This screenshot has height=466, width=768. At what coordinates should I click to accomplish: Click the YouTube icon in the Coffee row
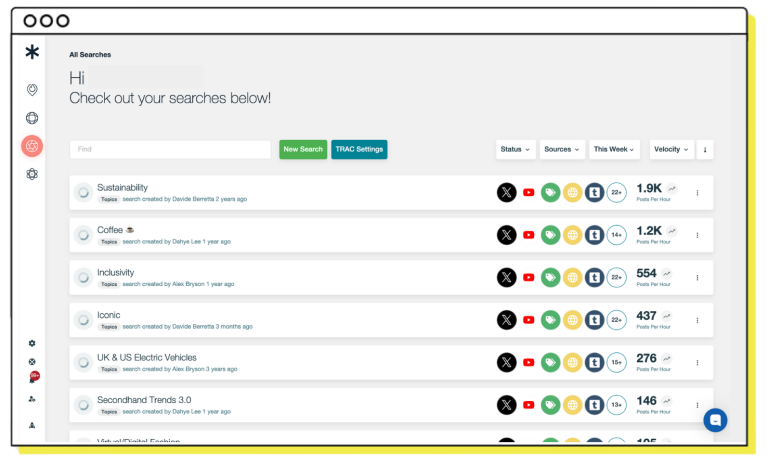pos(529,235)
